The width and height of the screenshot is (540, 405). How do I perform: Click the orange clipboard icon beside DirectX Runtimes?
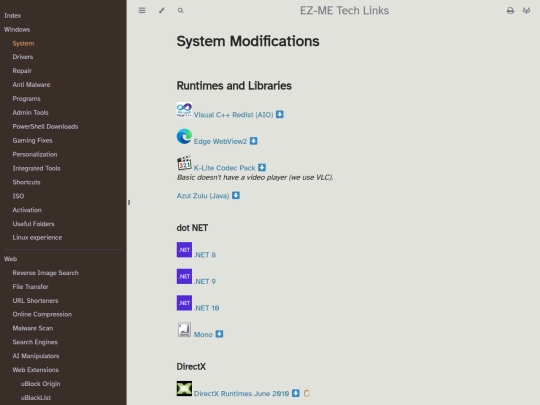point(307,393)
